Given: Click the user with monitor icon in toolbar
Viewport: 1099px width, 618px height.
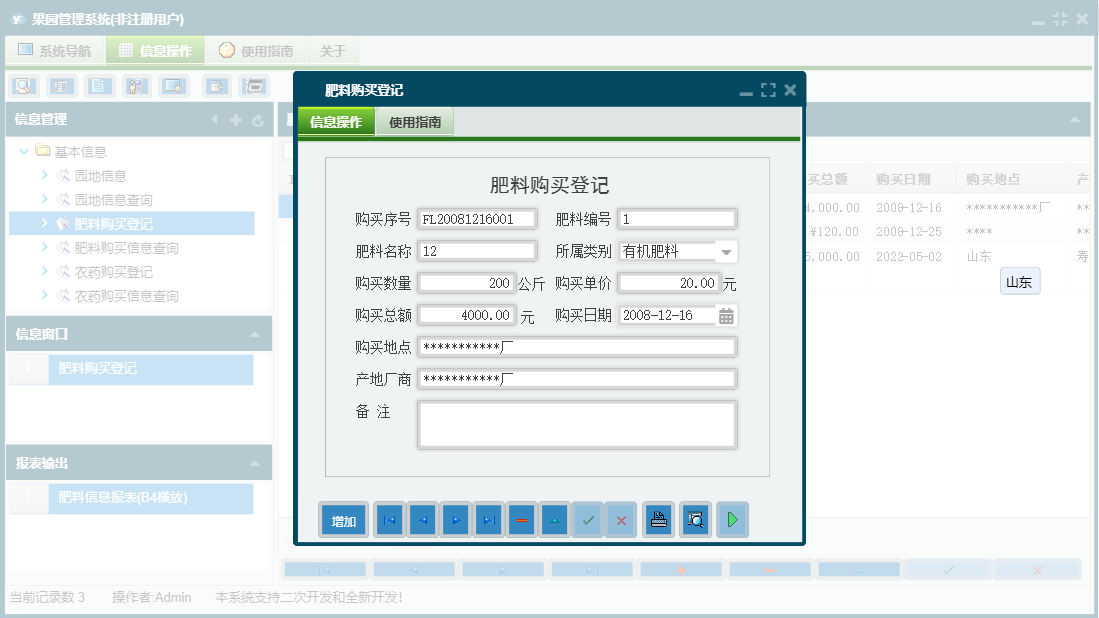Looking at the screenshot, I should (136, 86).
